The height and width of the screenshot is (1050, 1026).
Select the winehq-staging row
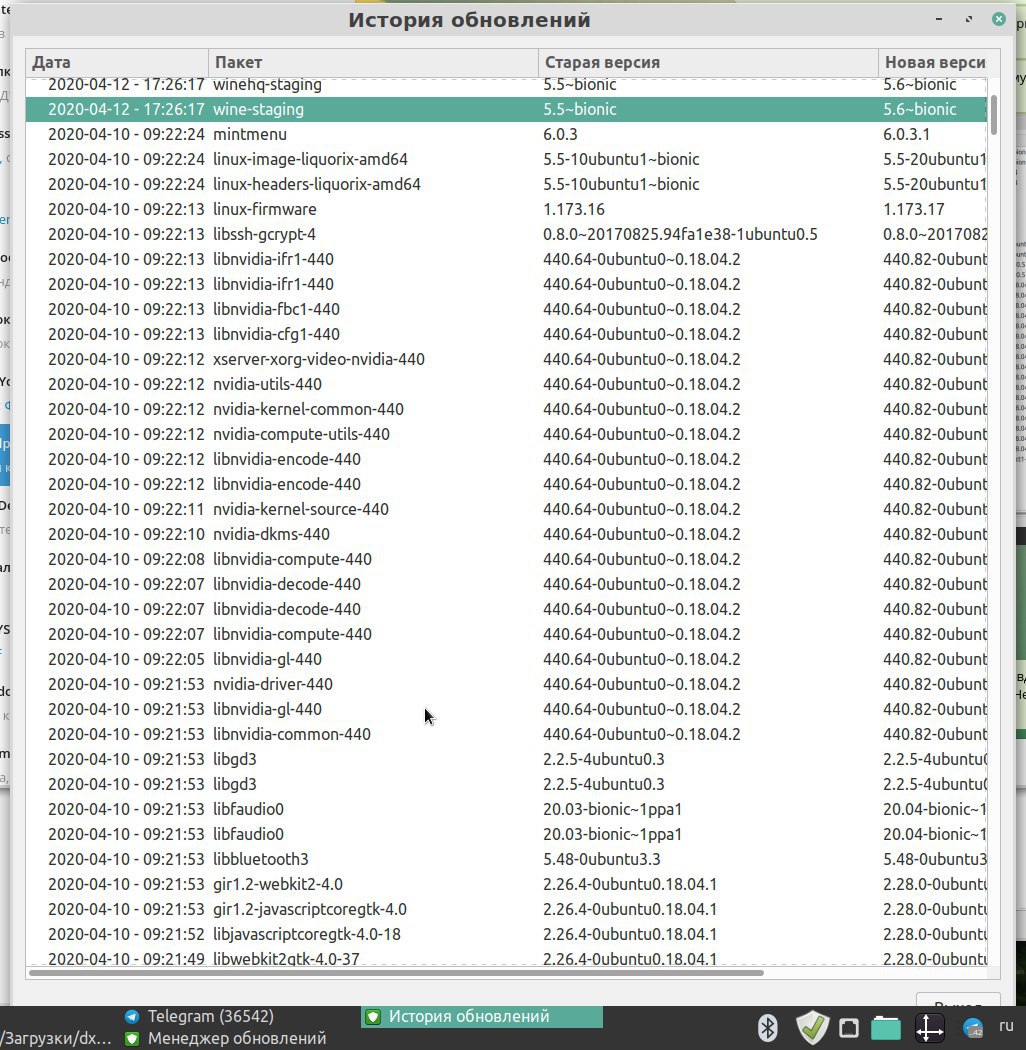point(506,84)
